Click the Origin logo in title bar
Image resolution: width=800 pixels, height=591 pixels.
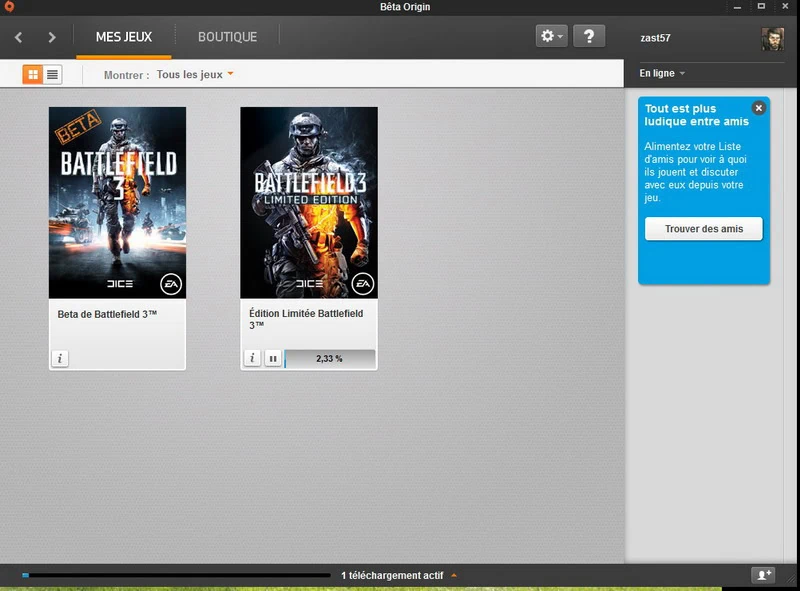pyautogui.click(x=9, y=9)
